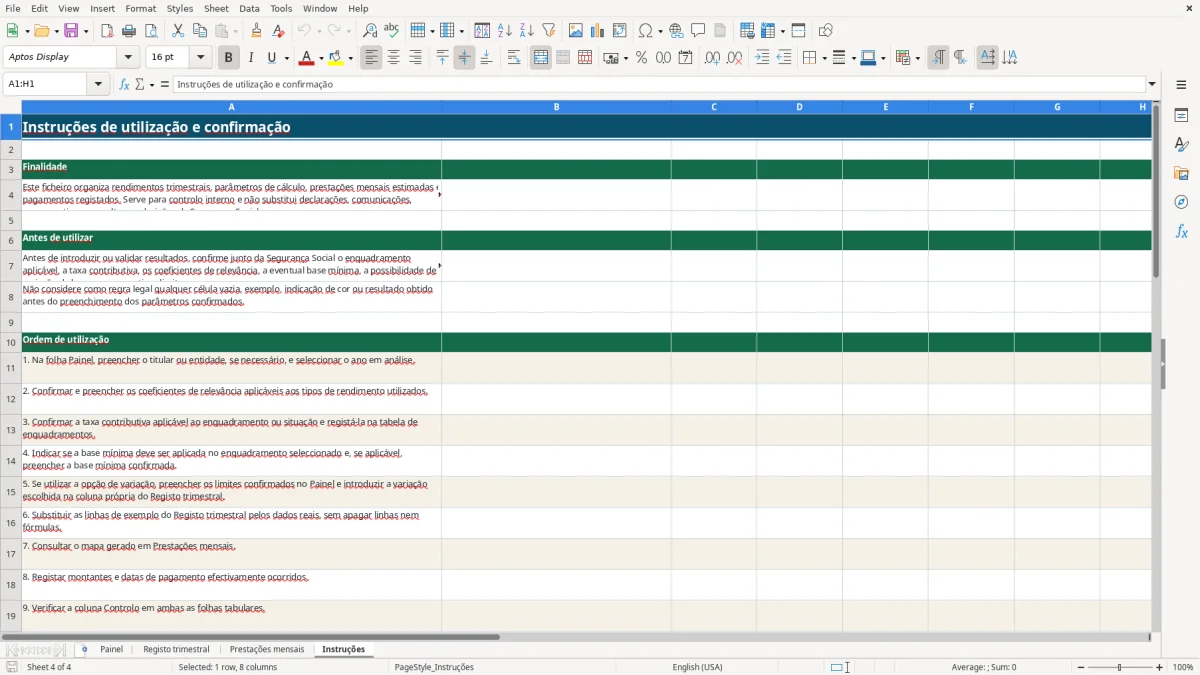This screenshot has width=1200, height=675.
Task: Open the conditional formatting dropdown arrow
Action: [x=917, y=58]
